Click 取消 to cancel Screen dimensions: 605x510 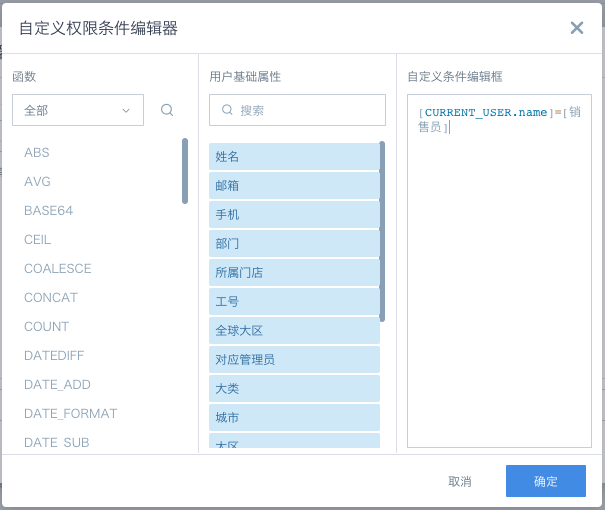coord(460,481)
